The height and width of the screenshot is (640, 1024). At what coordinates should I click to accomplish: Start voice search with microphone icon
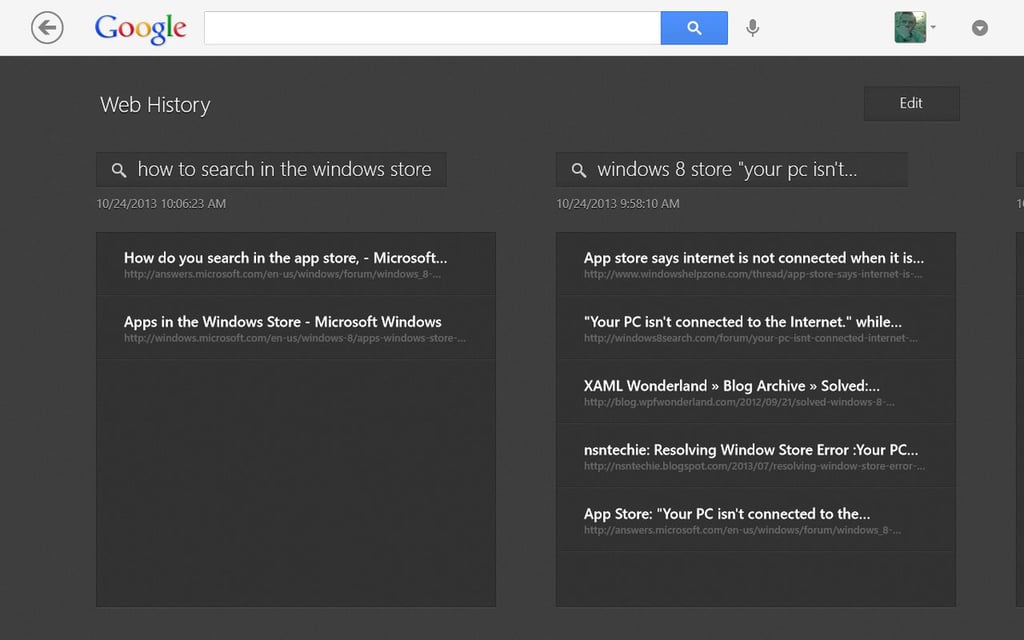752,28
